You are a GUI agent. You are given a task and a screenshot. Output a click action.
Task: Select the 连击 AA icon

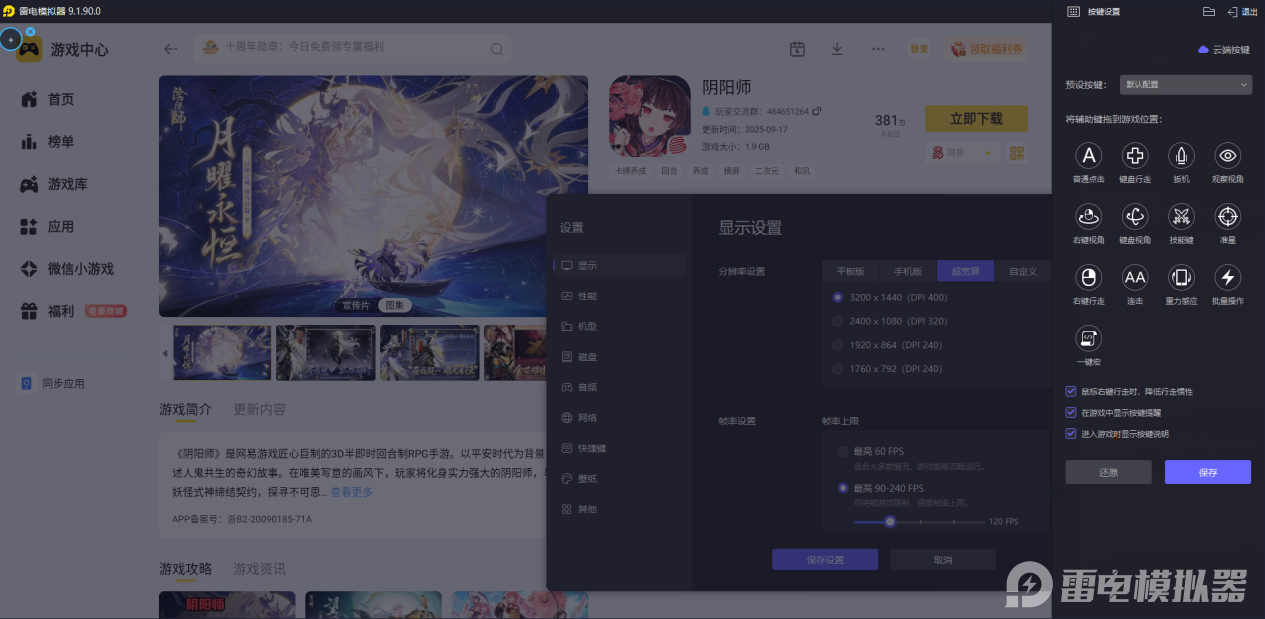pyautogui.click(x=1135, y=277)
